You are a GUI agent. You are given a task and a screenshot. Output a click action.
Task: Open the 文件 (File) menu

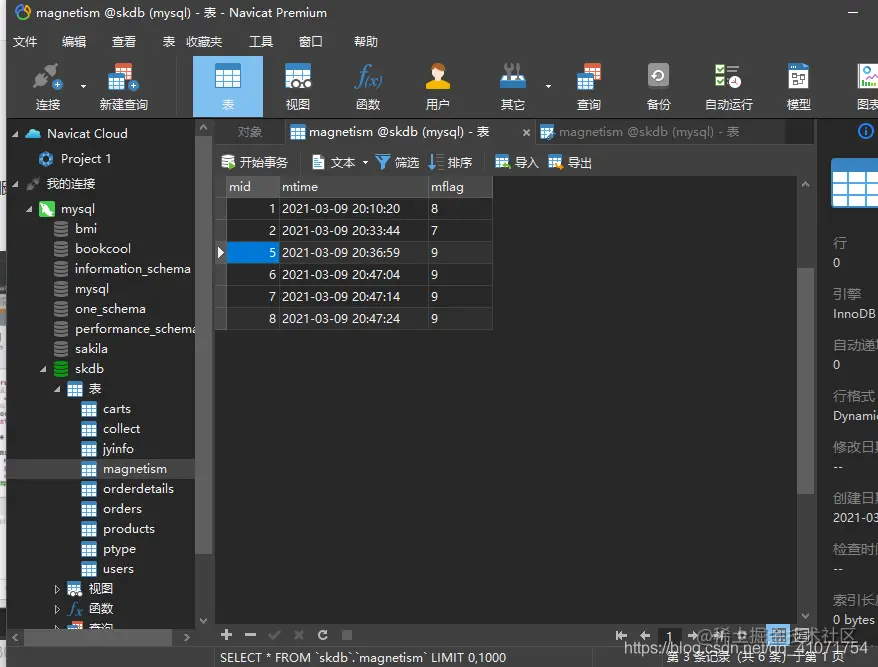point(25,41)
